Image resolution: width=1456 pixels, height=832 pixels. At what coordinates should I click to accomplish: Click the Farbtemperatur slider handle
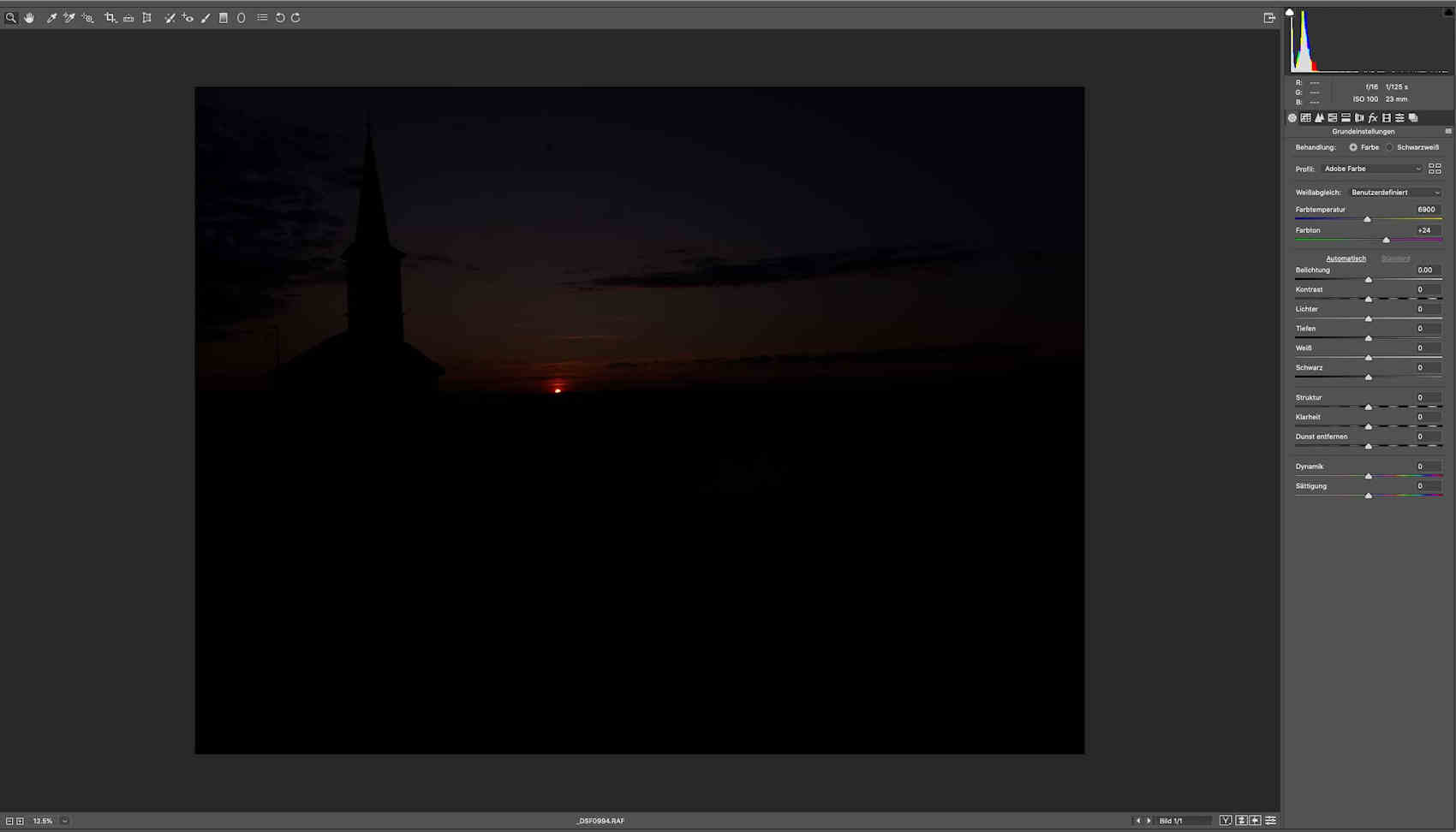tap(1367, 220)
